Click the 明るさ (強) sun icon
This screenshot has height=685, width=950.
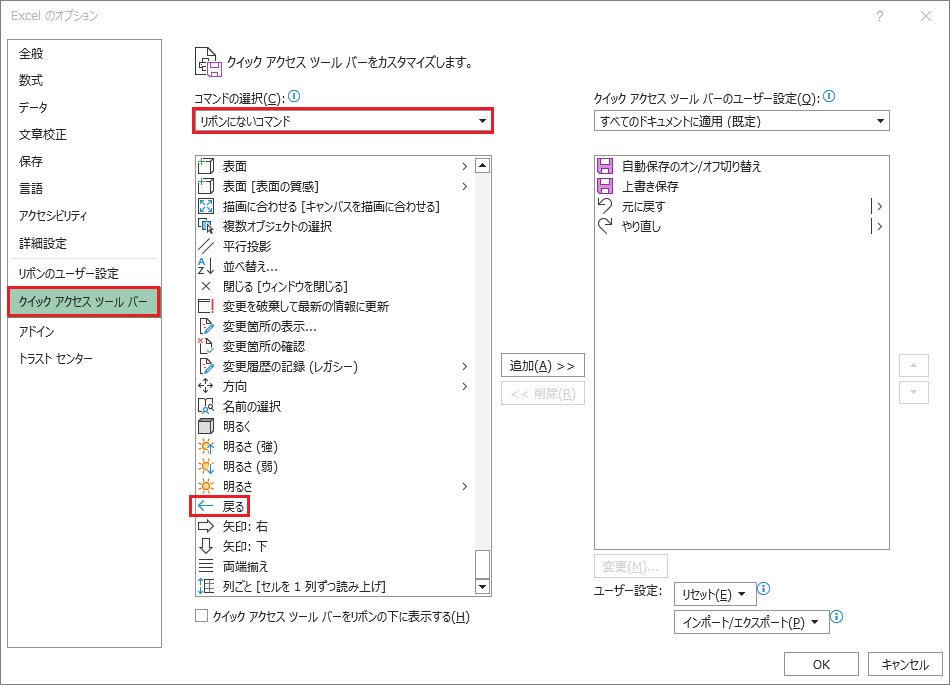[207, 446]
